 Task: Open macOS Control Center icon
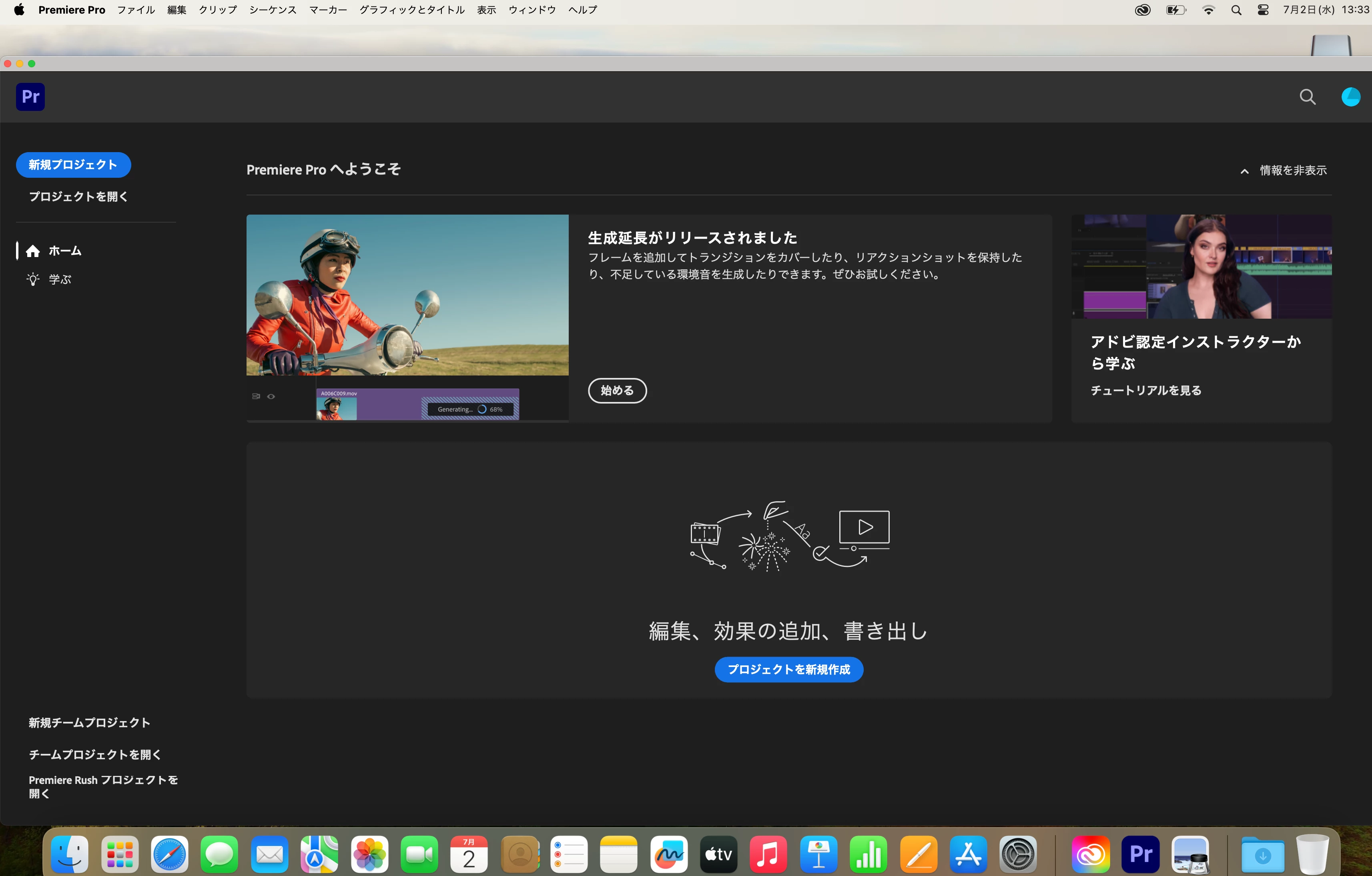coord(1263,10)
